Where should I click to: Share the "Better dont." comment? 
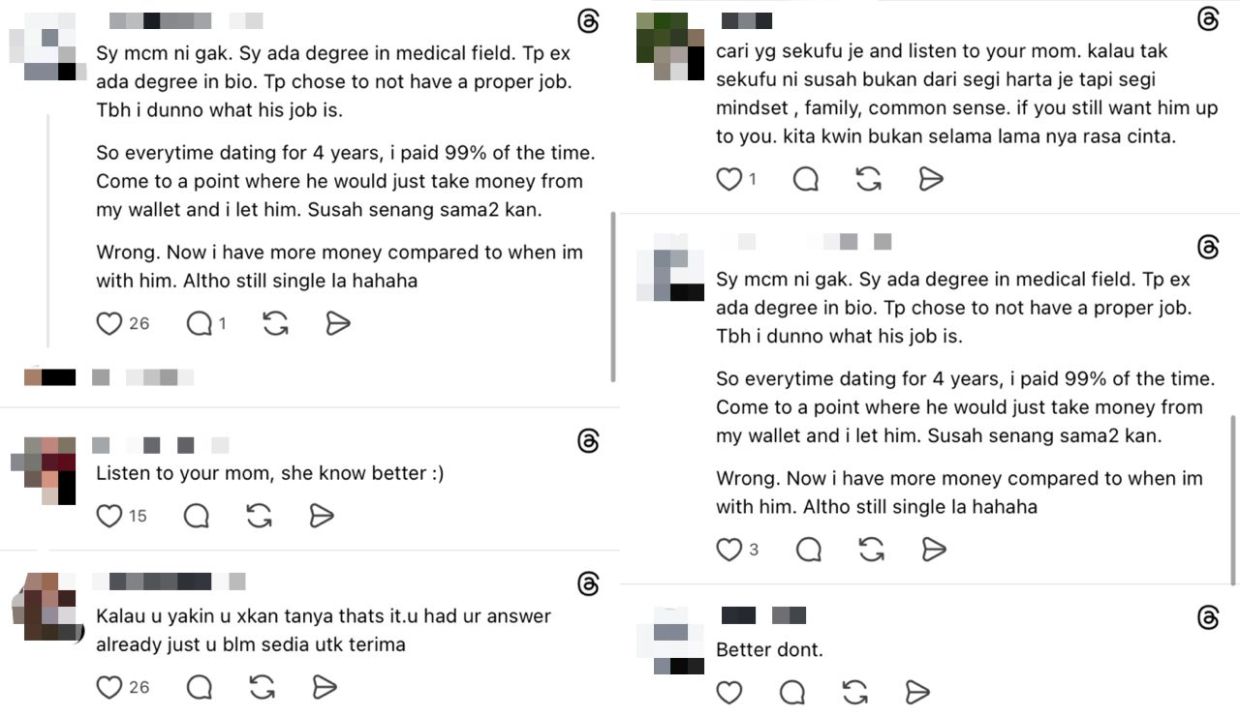917,692
